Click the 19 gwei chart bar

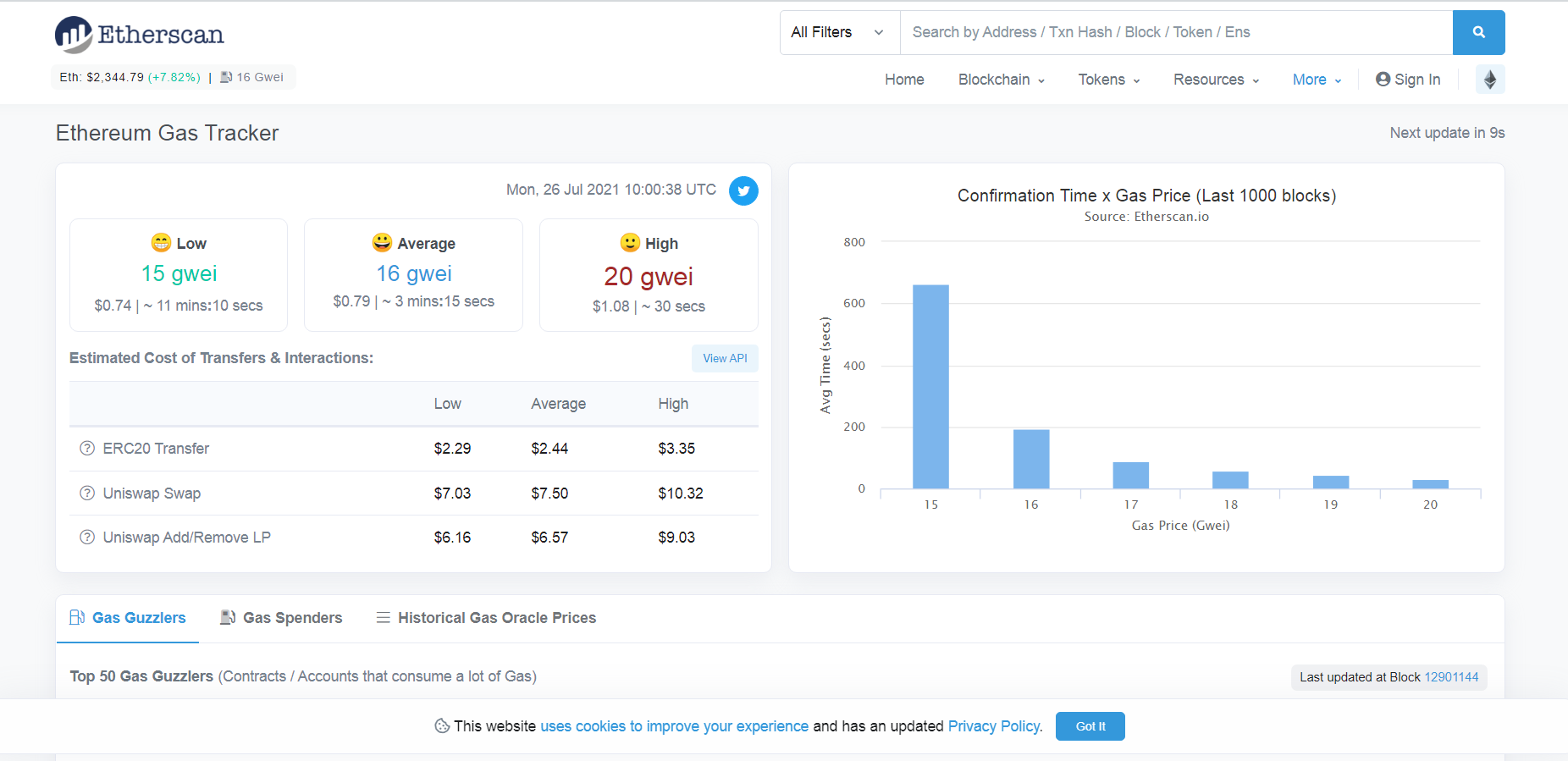coord(1331,483)
